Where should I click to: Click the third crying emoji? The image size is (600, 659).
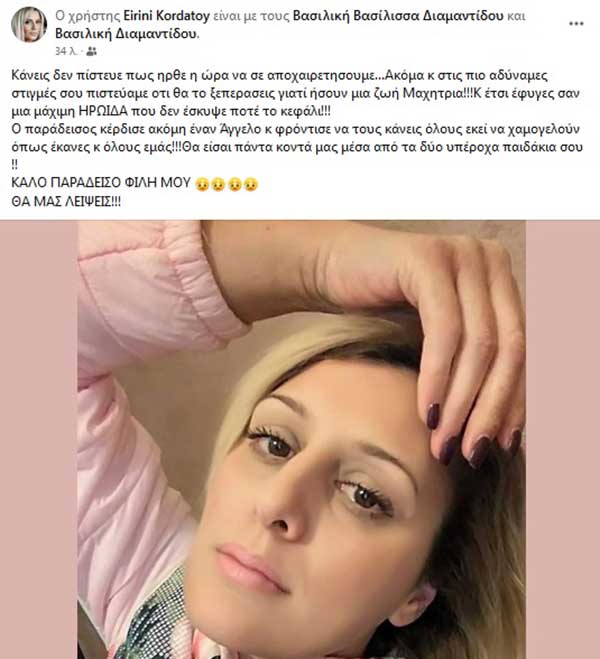click(234, 184)
